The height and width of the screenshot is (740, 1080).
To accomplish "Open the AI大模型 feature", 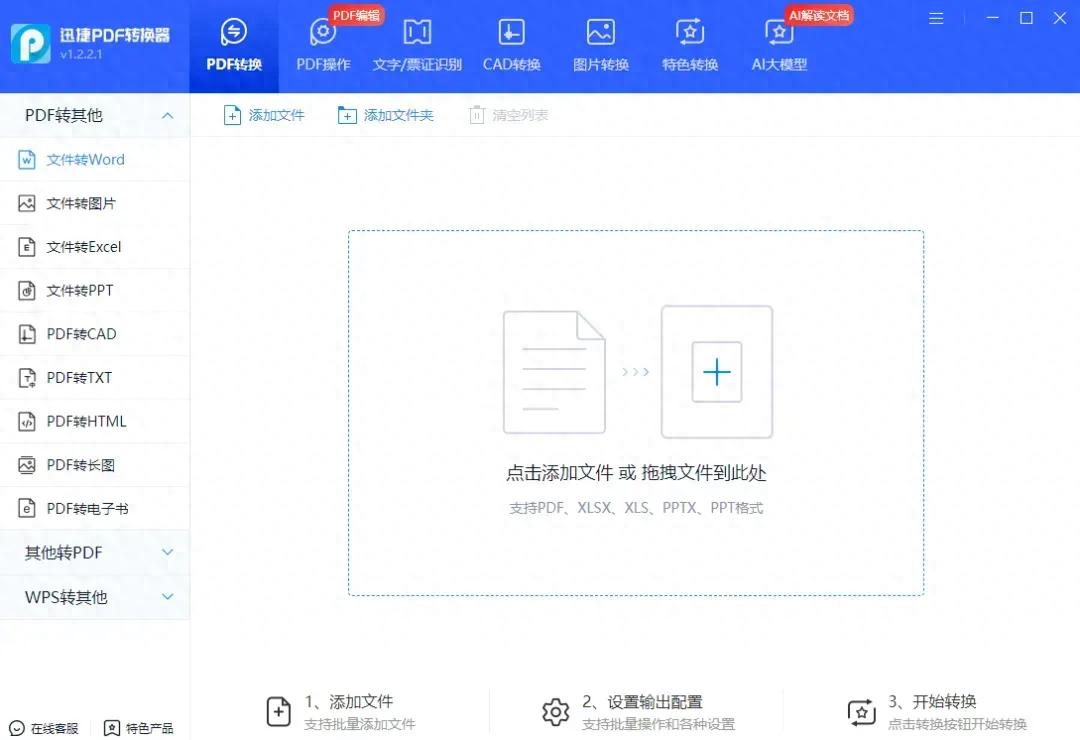I will (x=779, y=40).
